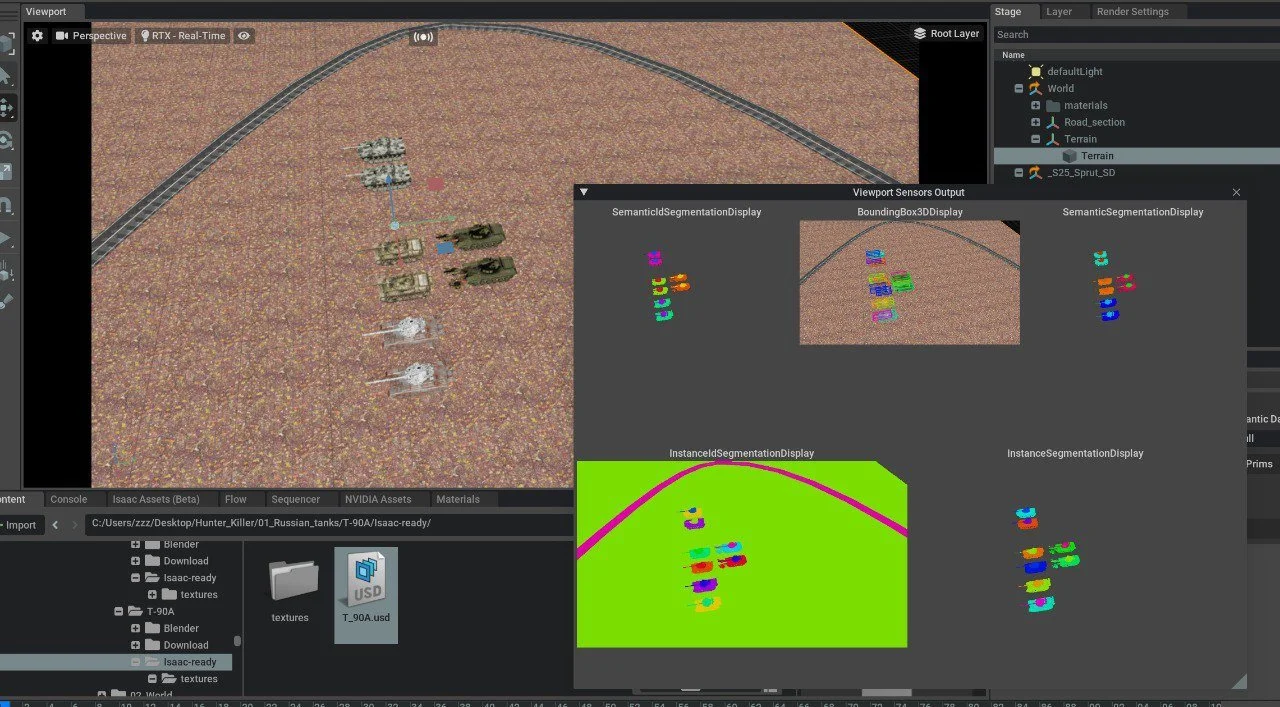Screen dimensions: 1280x707
Task: Click the SemanticSegmentationDisplay label
Action: pyautogui.click(x=1133, y=212)
